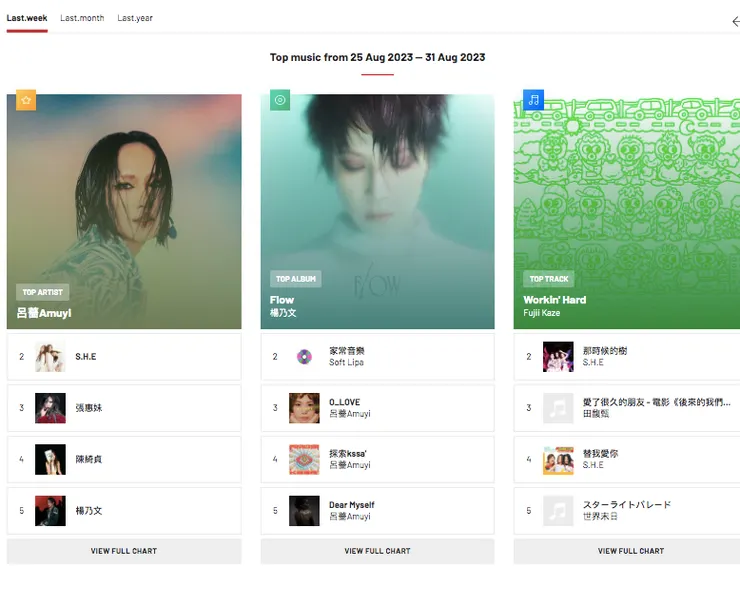Open the Fujii Kaze artist link
This screenshot has width=740, height=589.
pos(541,312)
